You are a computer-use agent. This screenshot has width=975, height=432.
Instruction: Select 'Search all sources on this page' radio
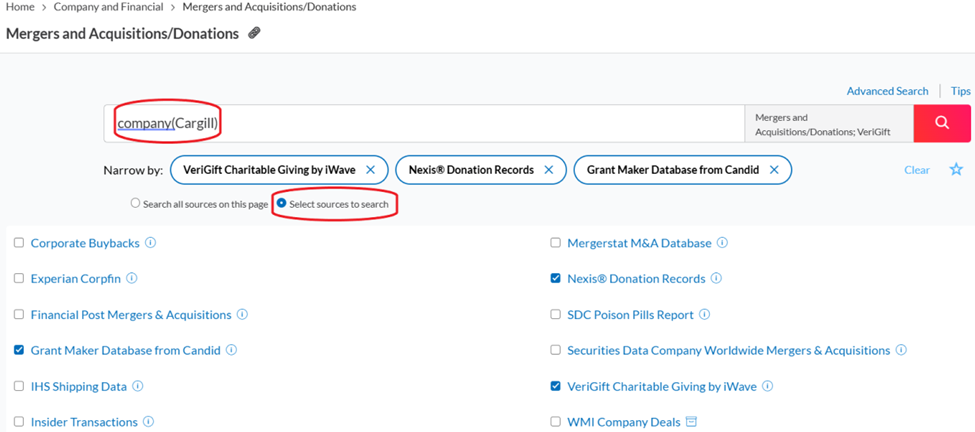(x=135, y=203)
